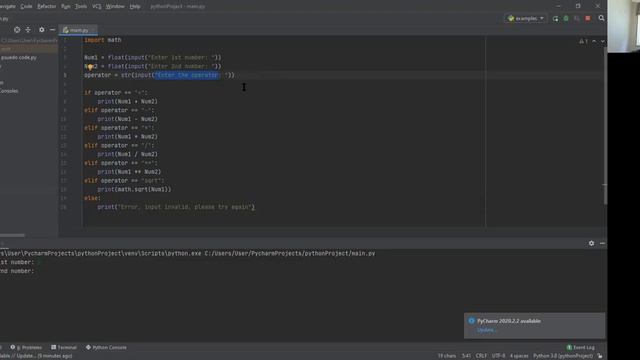This screenshot has width=640, height=360.
Task: Click the 'import math' line
Action: 102,40
